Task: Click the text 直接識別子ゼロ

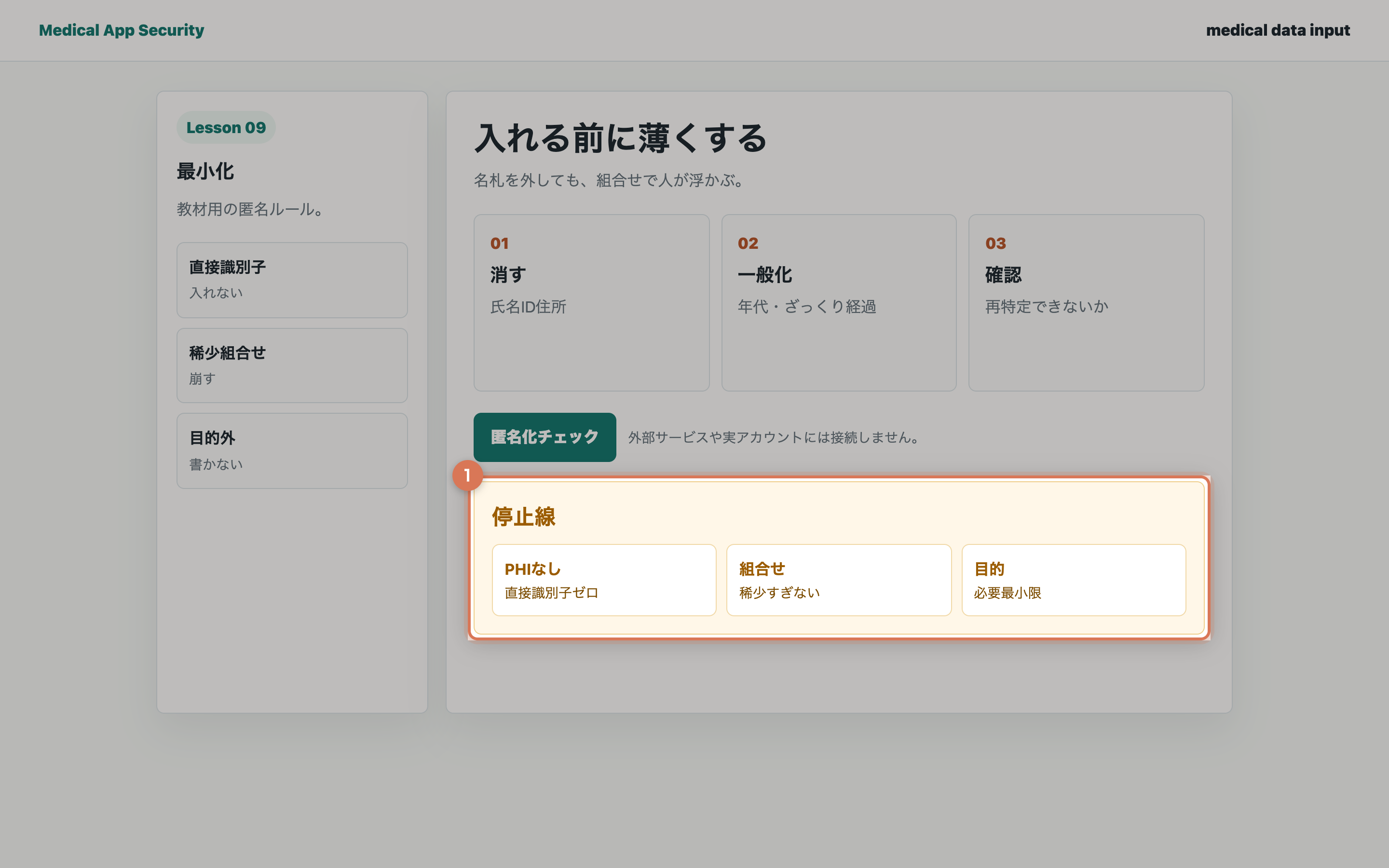Action: (x=551, y=593)
